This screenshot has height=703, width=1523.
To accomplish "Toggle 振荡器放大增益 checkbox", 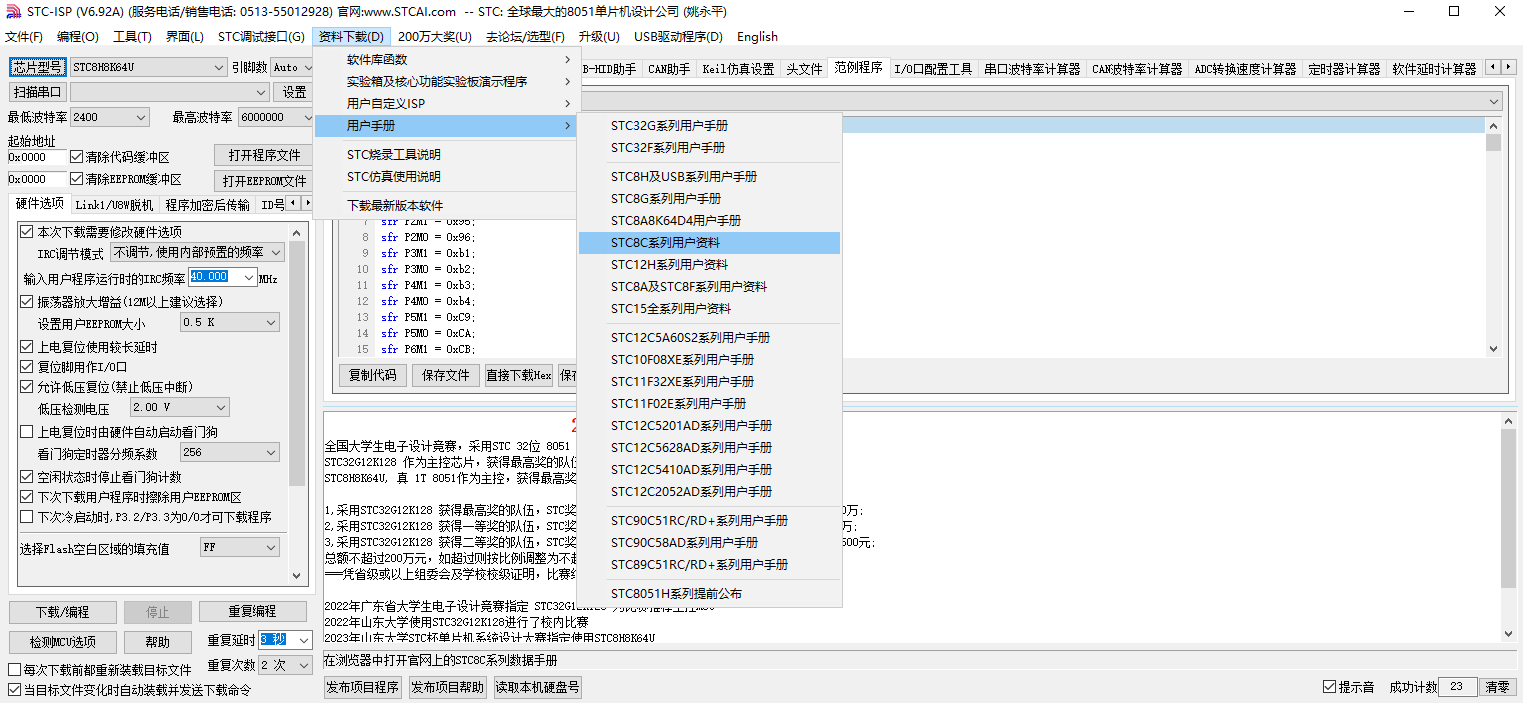I will point(27,301).
